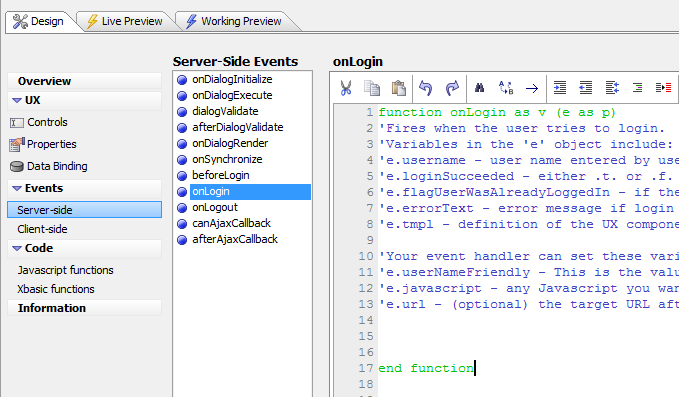Click the red lines toolbar icon
Screen dimensions: 679x397
(x=663, y=88)
